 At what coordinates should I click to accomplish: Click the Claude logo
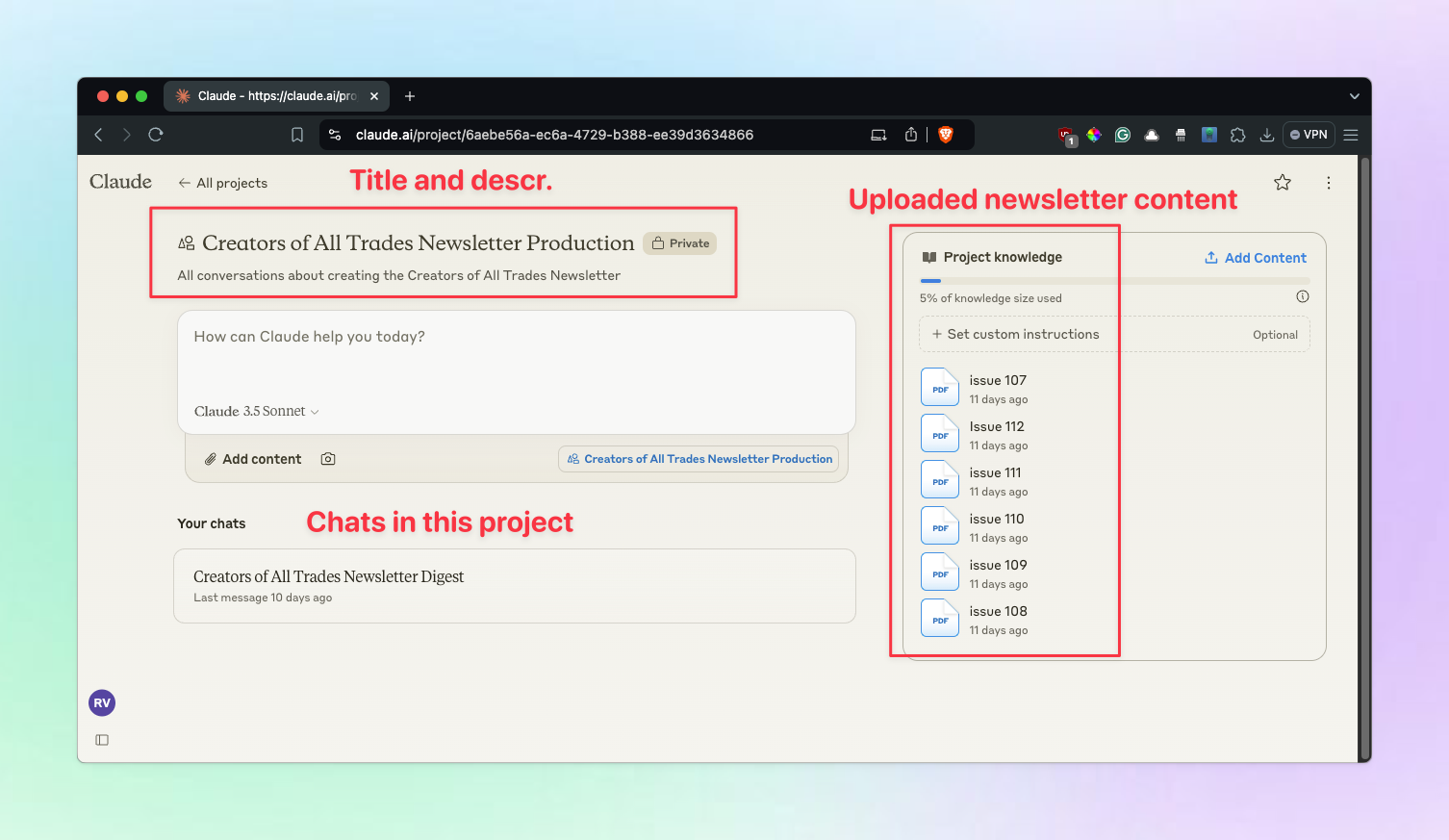coord(120,182)
